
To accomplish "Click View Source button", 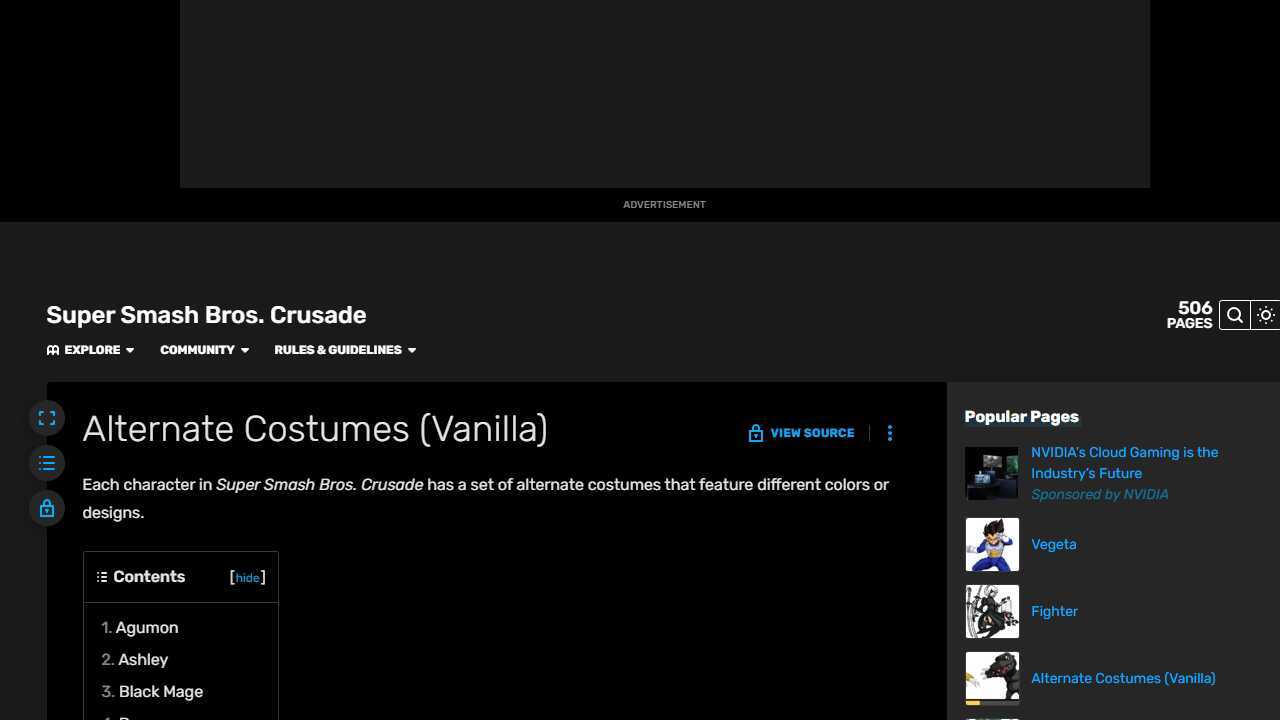I will [801, 433].
